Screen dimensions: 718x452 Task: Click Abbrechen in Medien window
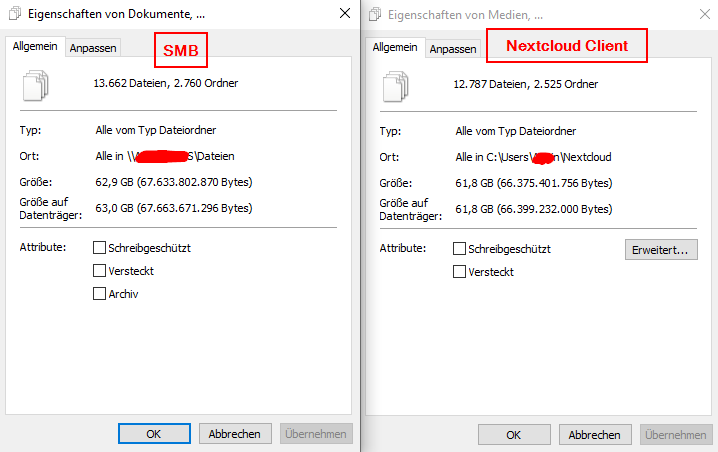tap(595, 435)
